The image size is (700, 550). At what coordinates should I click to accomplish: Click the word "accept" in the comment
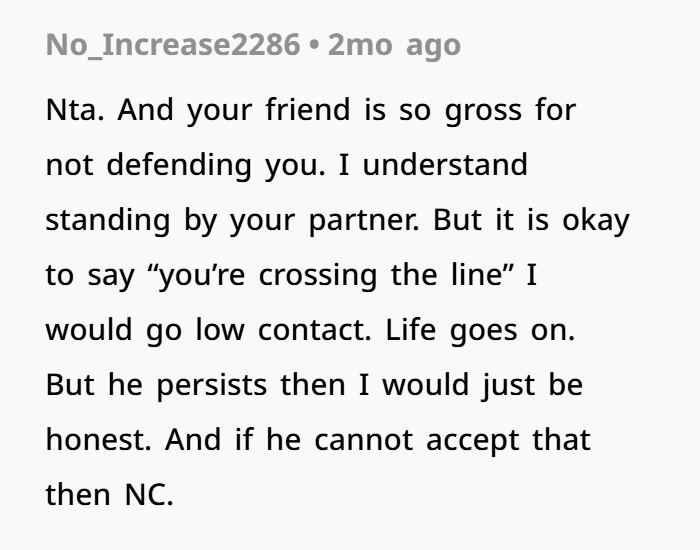(x=472, y=442)
